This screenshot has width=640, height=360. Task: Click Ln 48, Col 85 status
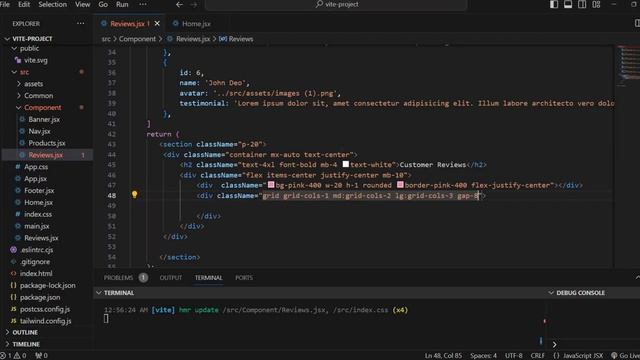(443, 356)
